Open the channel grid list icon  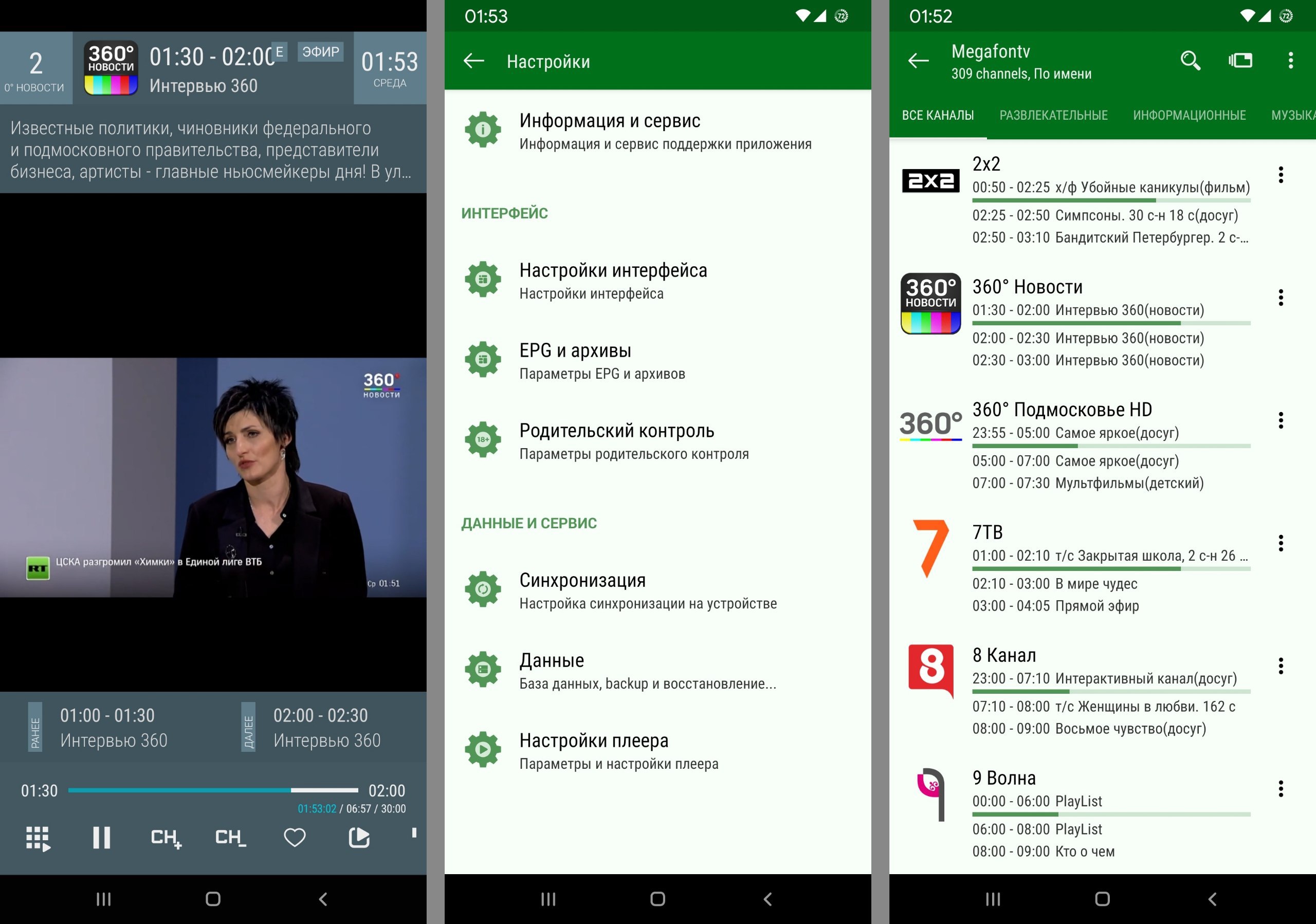(38, 838)
